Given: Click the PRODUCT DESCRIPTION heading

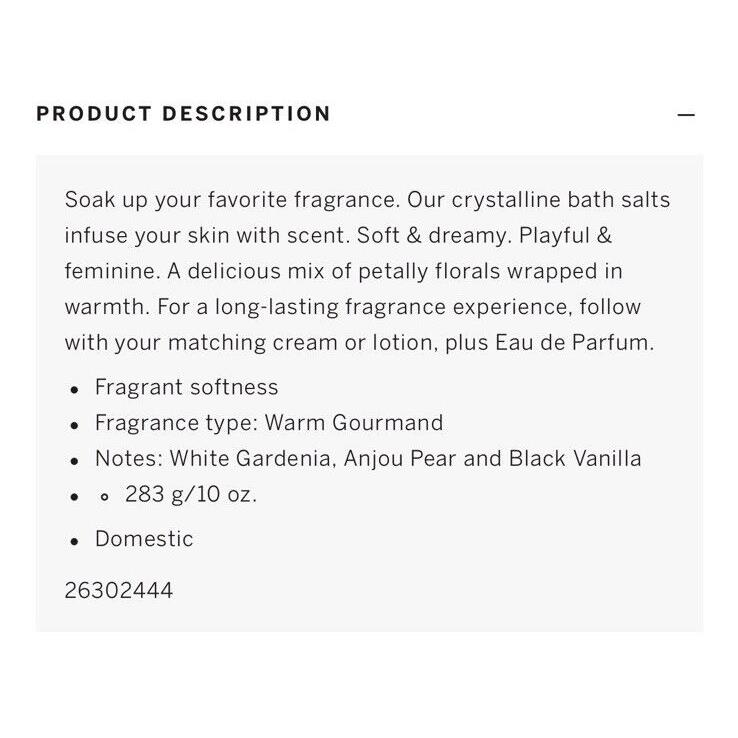Looking at the screenshot, I should (x=184, y=114).
